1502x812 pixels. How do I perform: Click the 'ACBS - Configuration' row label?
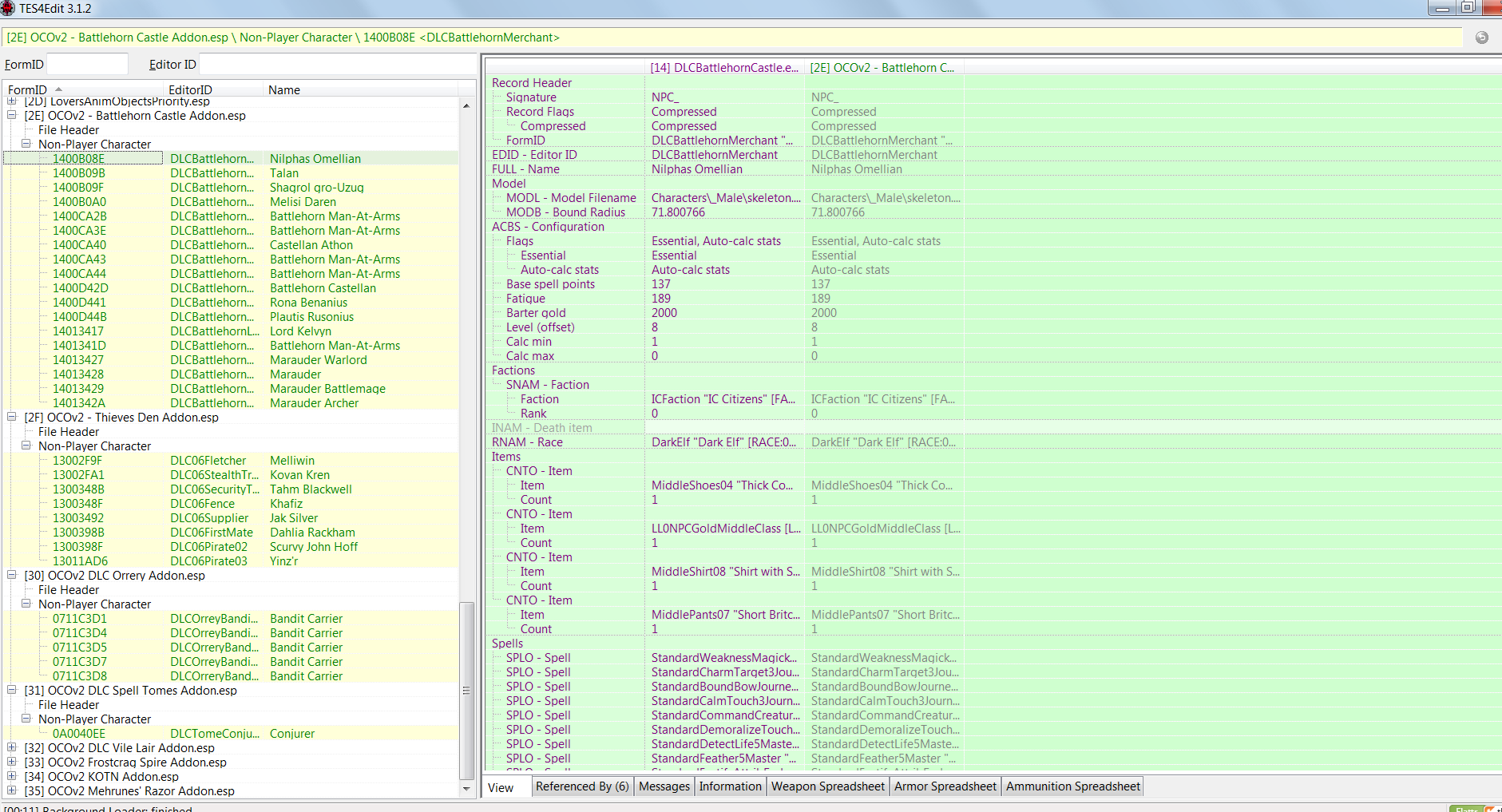(548, 227)
